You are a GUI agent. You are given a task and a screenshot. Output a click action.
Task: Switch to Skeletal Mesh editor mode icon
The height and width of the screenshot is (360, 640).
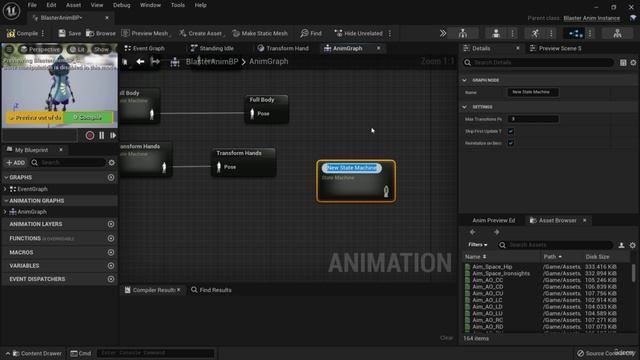coord(496,33)
